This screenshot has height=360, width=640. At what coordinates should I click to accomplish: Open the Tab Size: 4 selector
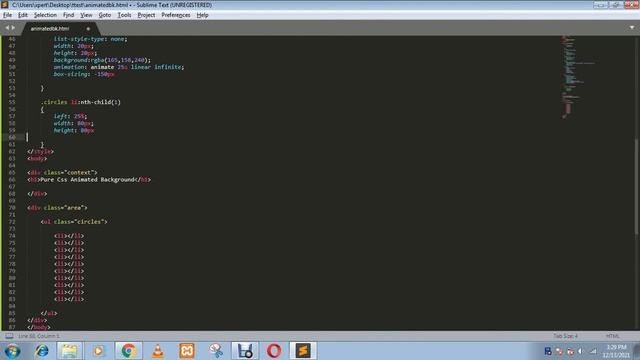point(565,336)
